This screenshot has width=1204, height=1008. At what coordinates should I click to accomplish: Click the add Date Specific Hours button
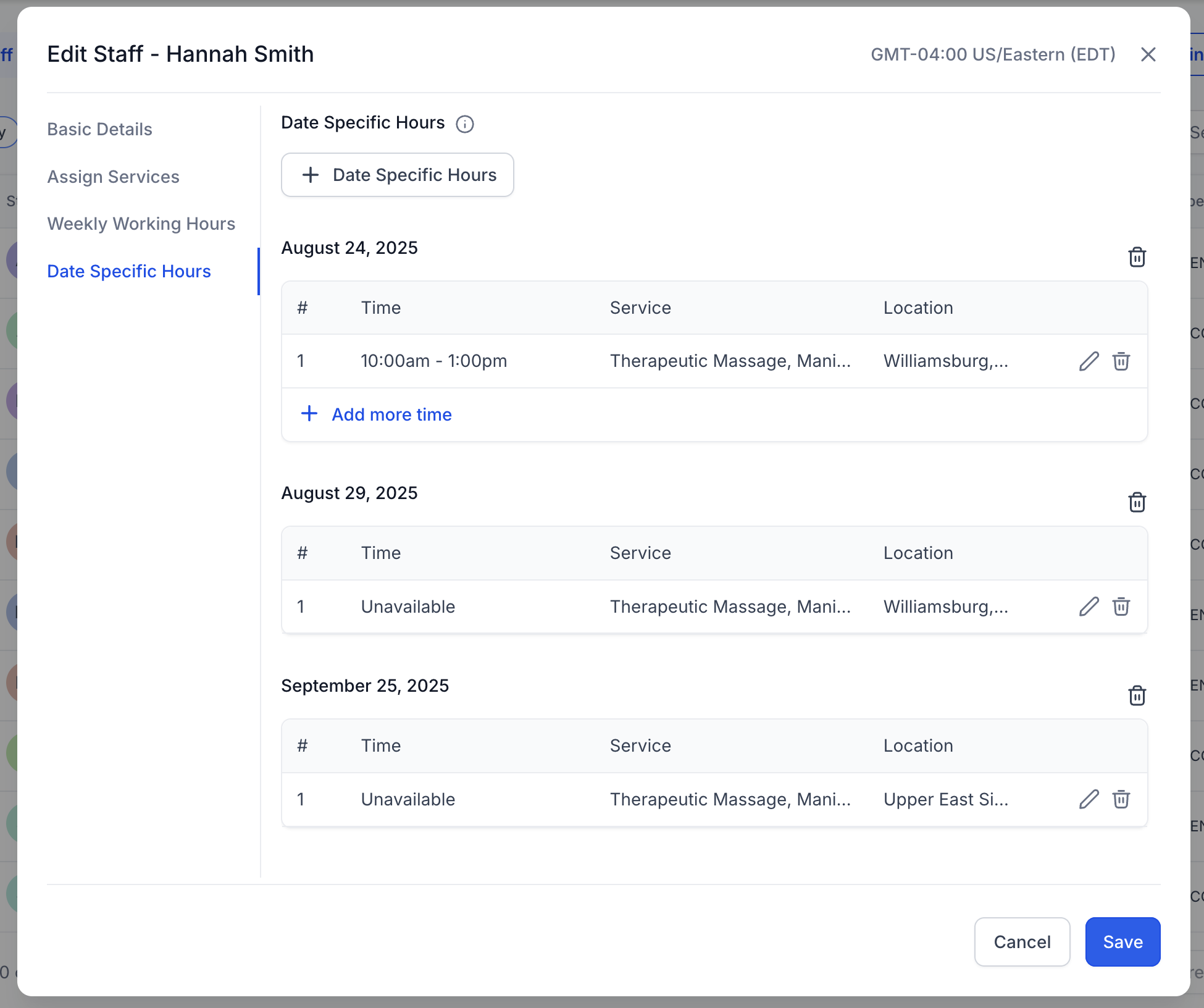tap(397, 175)
